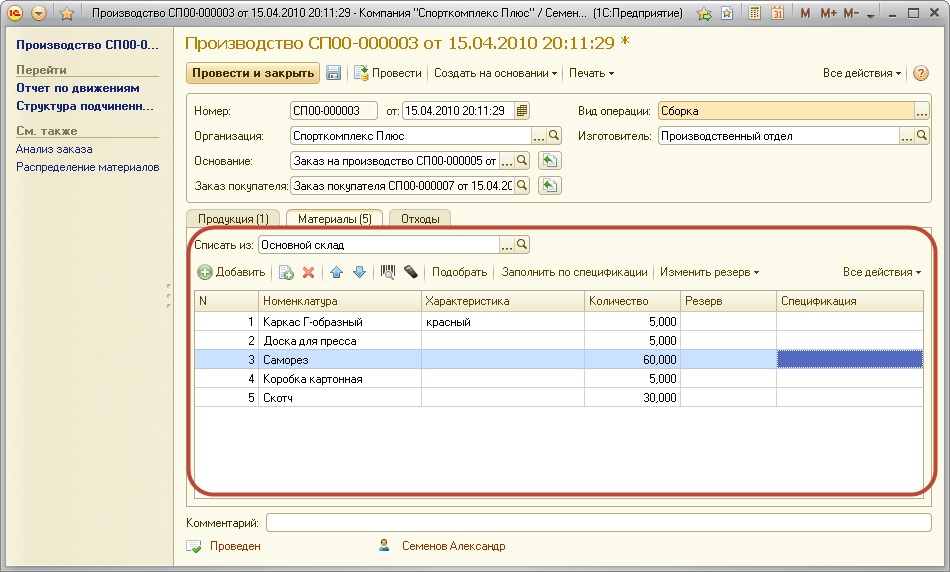
Task: Add to favorites with green-arrow star icon
Action: coord(704,13)
